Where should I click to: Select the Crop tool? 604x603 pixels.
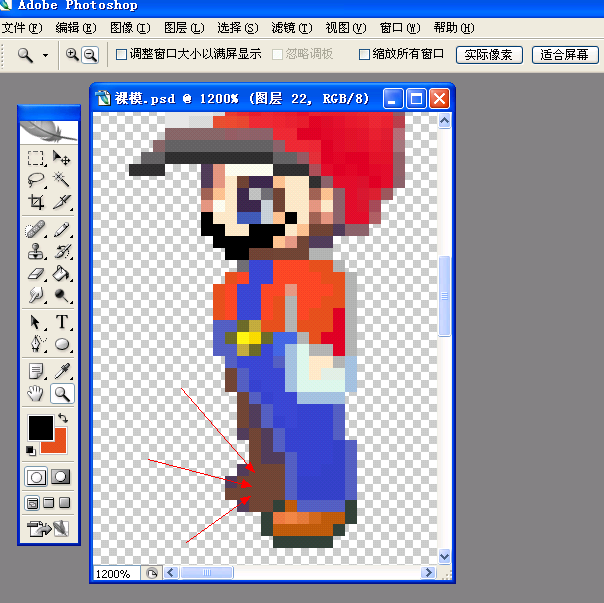pos(36,202)
